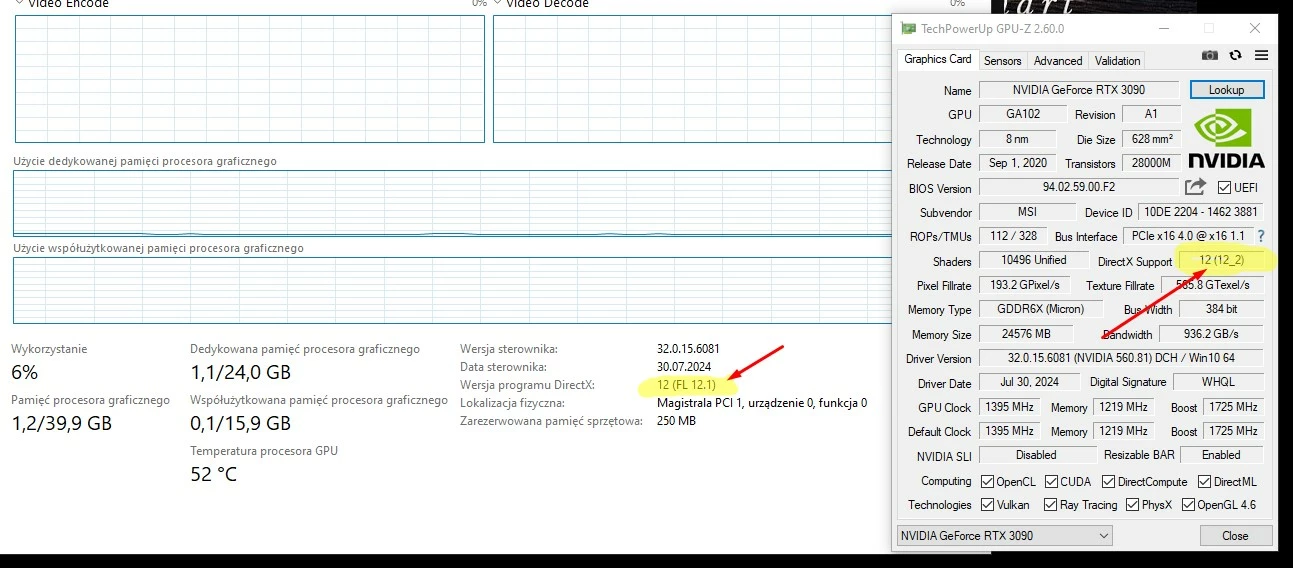Open the NVIDIA GeForce RTX 3090 dropdown

click(x=1005, y=535)
